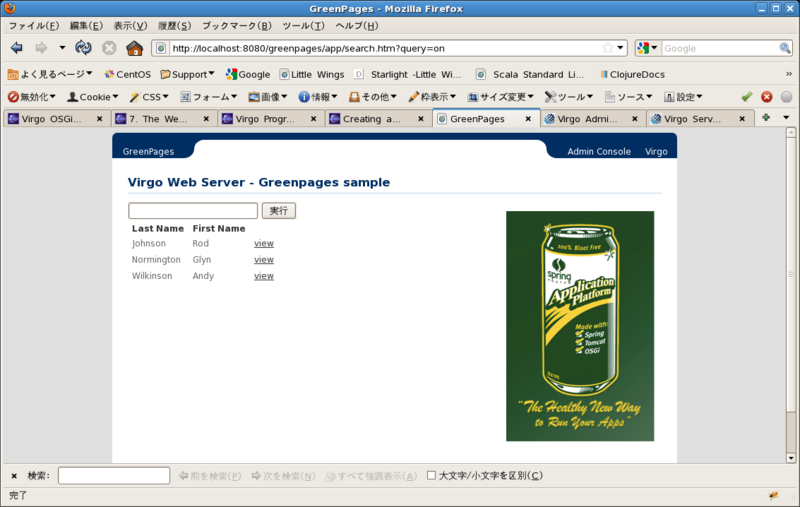Open the Google bookmark
Screen dimensions: 800x507
point(248,74)
